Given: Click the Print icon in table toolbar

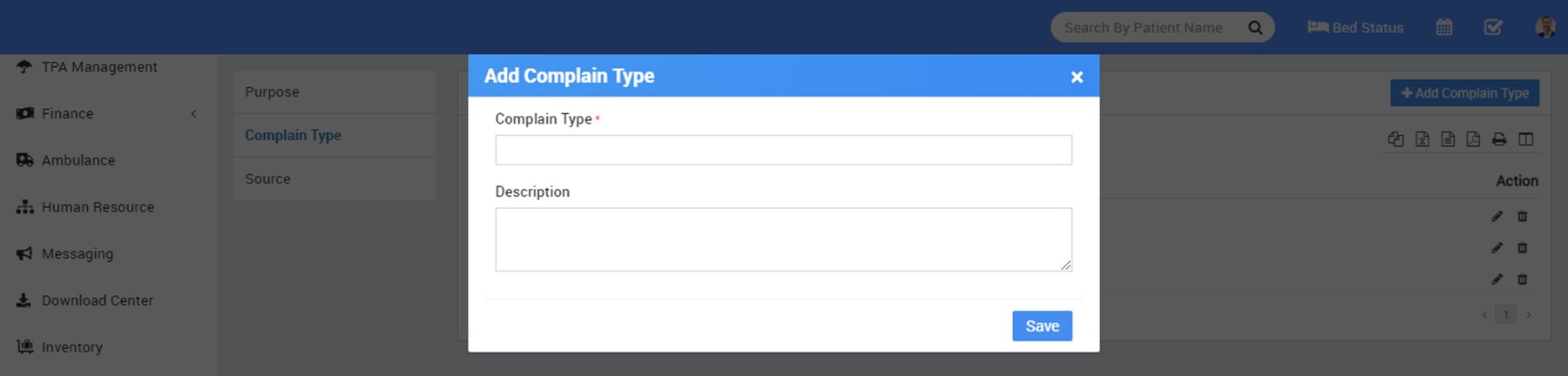Looking at the screenshot, I should pyautogui.click(x=1499, y=139).
